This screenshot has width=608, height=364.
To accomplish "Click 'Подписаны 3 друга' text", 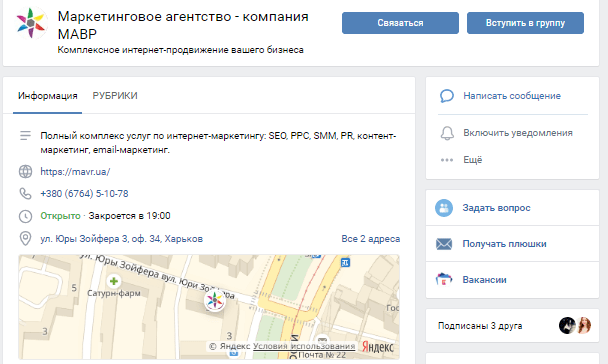I will click(x=480, y=326).
